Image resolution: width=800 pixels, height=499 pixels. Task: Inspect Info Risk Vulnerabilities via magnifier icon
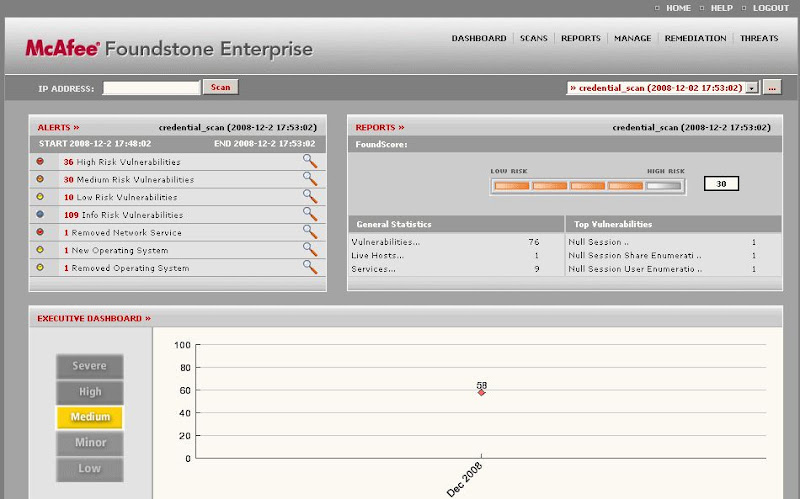coord(310,214)
